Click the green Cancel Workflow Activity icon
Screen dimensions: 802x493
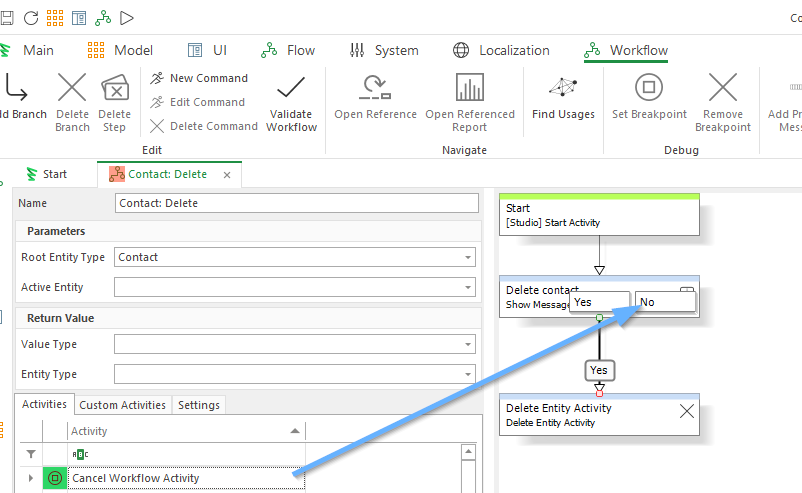pyautogui.click(x=55, y=478)
